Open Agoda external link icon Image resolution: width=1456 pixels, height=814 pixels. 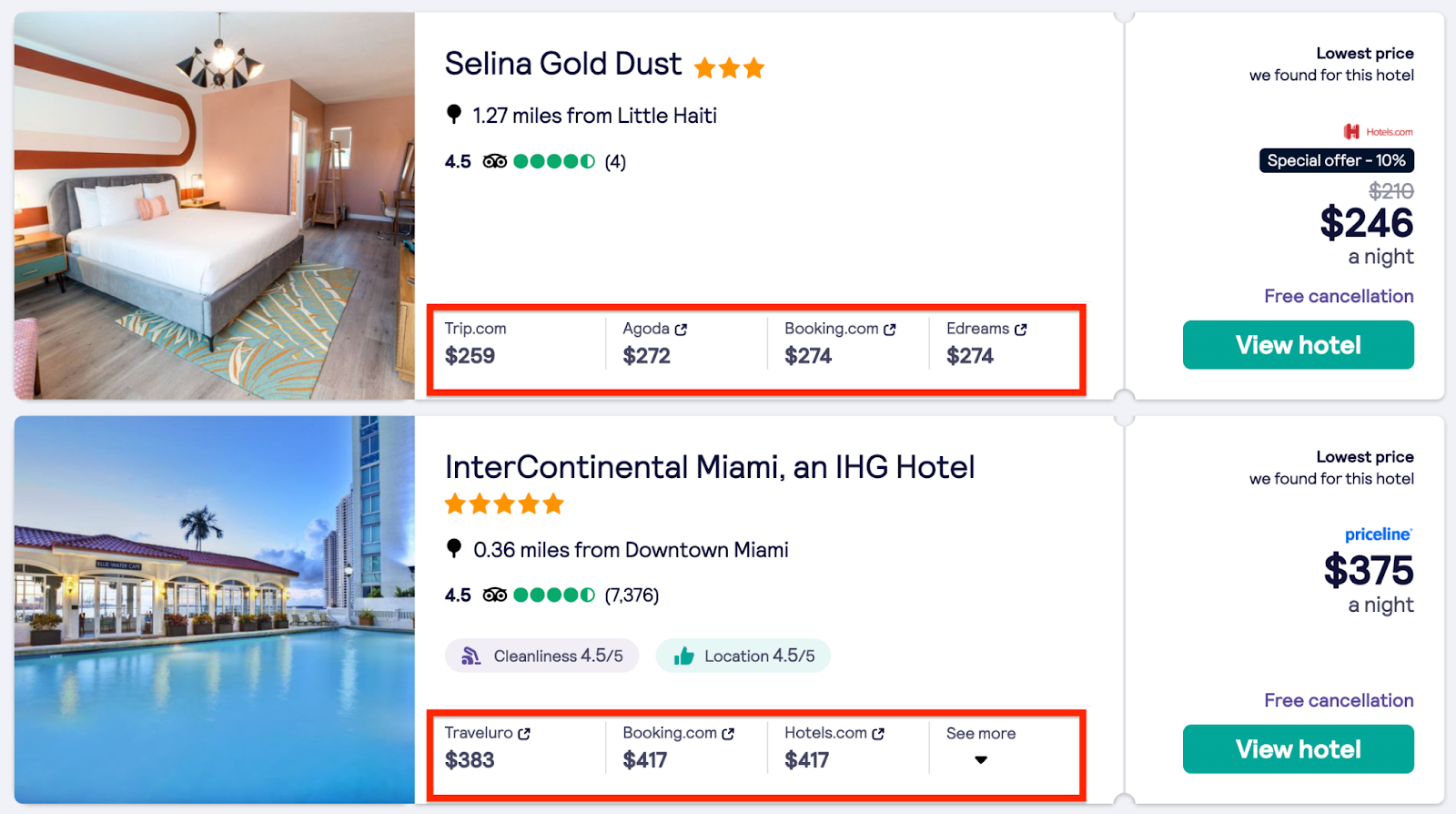point(681,330)
